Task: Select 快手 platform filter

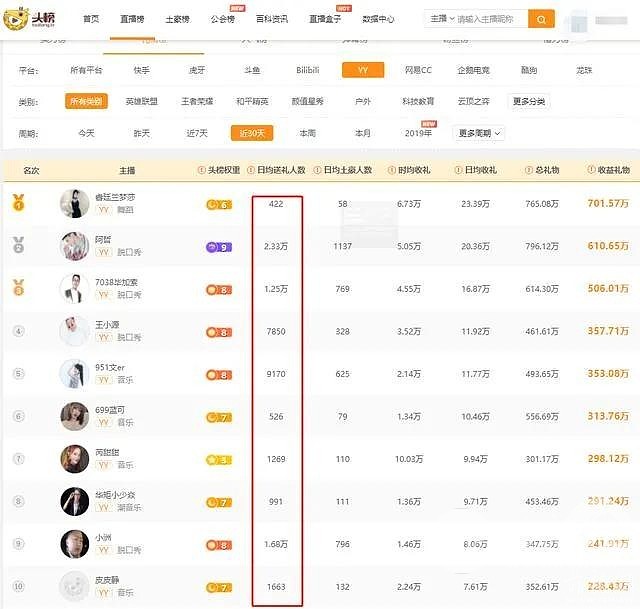Action: click(142, 70)
